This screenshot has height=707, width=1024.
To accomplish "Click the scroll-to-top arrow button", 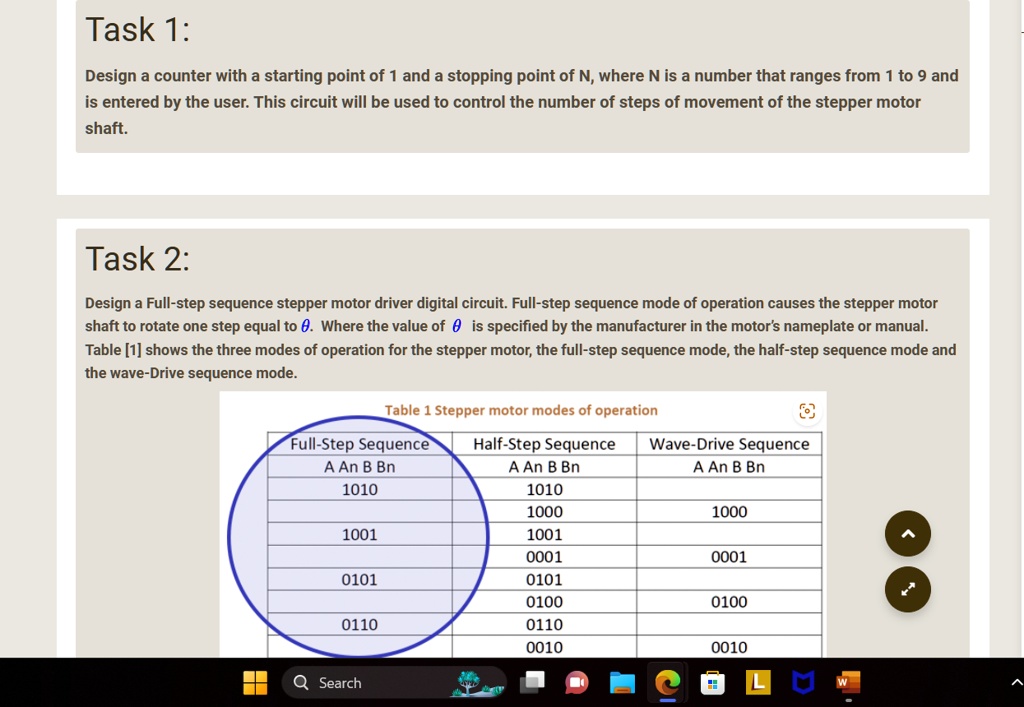I will pos(908,533).
